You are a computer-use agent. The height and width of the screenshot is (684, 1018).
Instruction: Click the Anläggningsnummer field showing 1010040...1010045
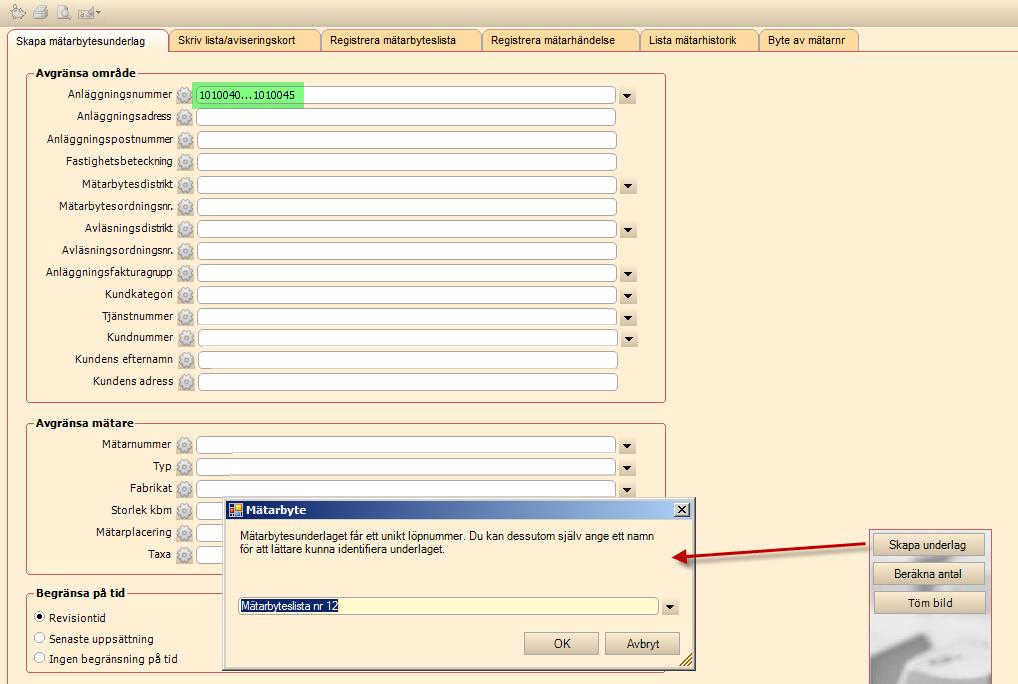[405, 95]
